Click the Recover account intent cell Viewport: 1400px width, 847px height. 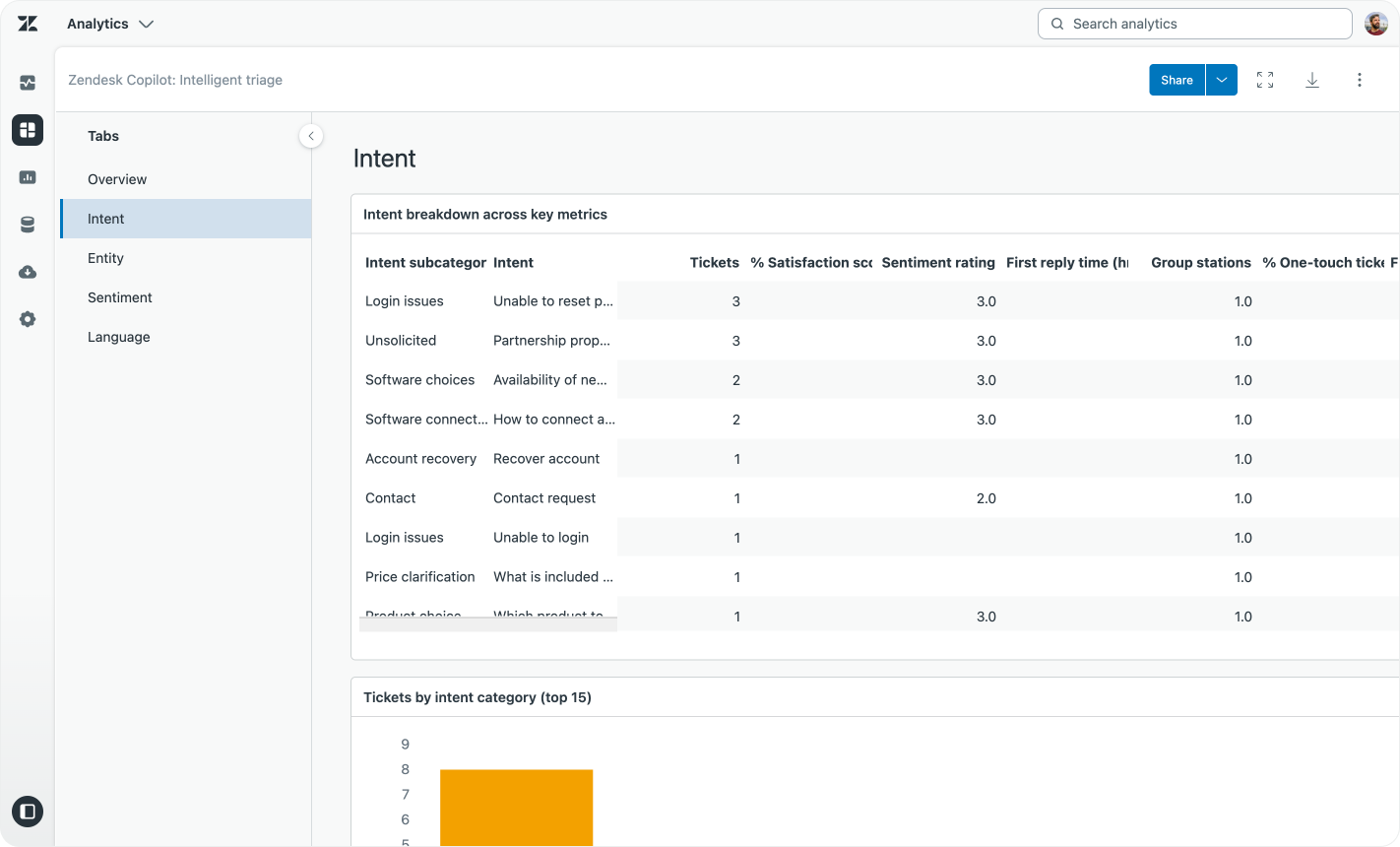point(546,459)
